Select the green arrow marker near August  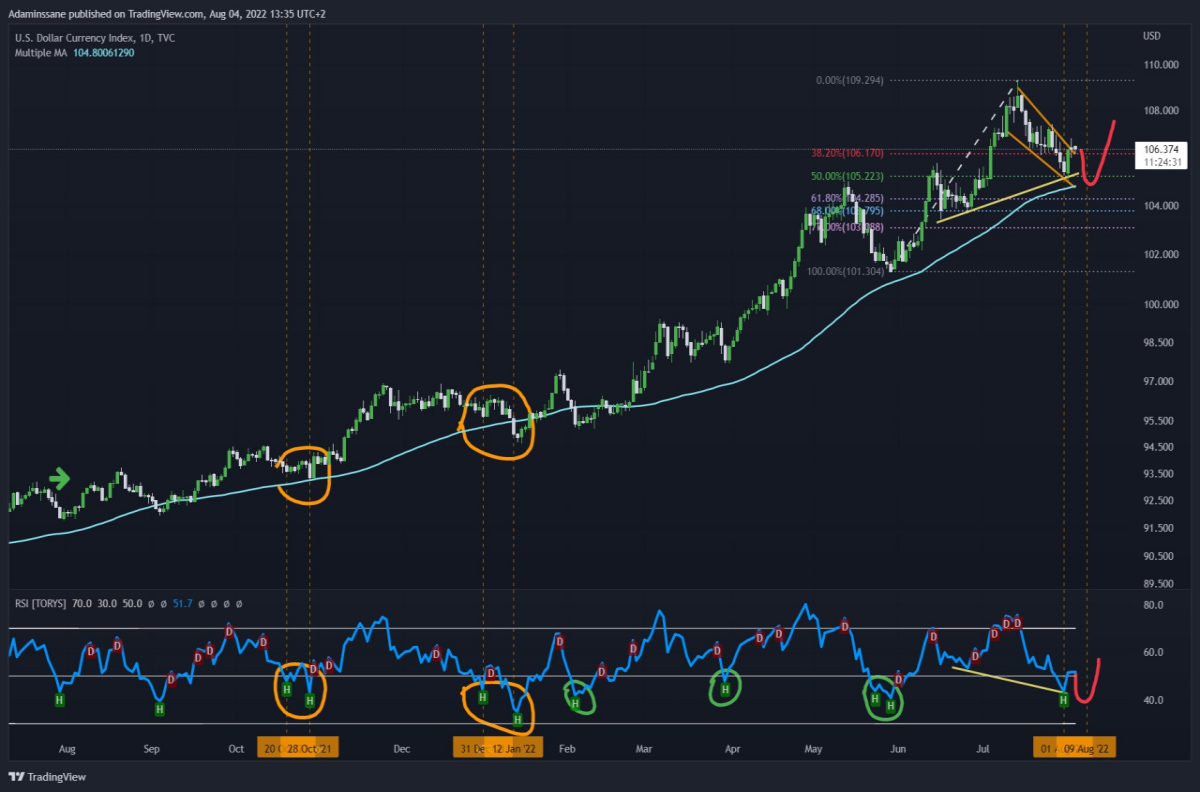pyautogui.click(x=59, y=480)
